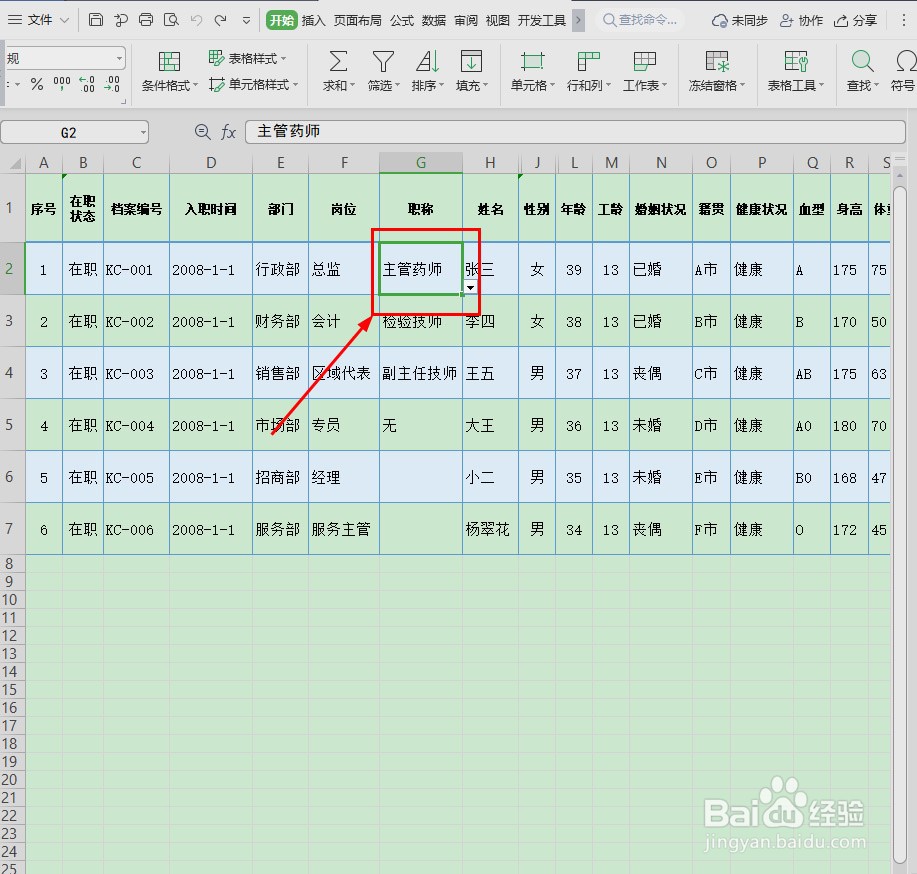
Task: Switch to the 审阅 (Review) tab
Action: pos(466,20)
